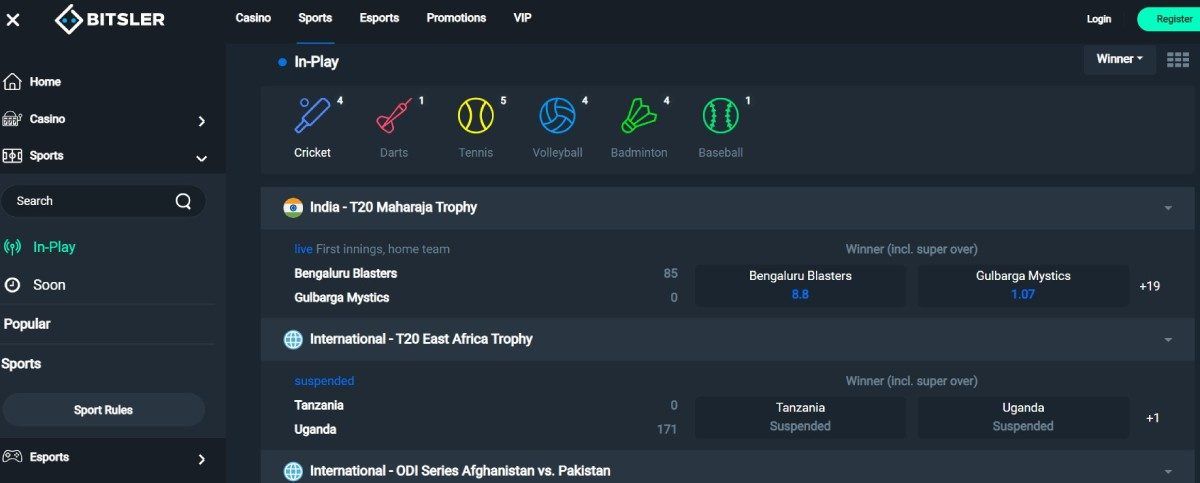Open the Esports top navigation tab
Image resolution: width=1200 pixels, height=483 pixels.
(379, 18)
